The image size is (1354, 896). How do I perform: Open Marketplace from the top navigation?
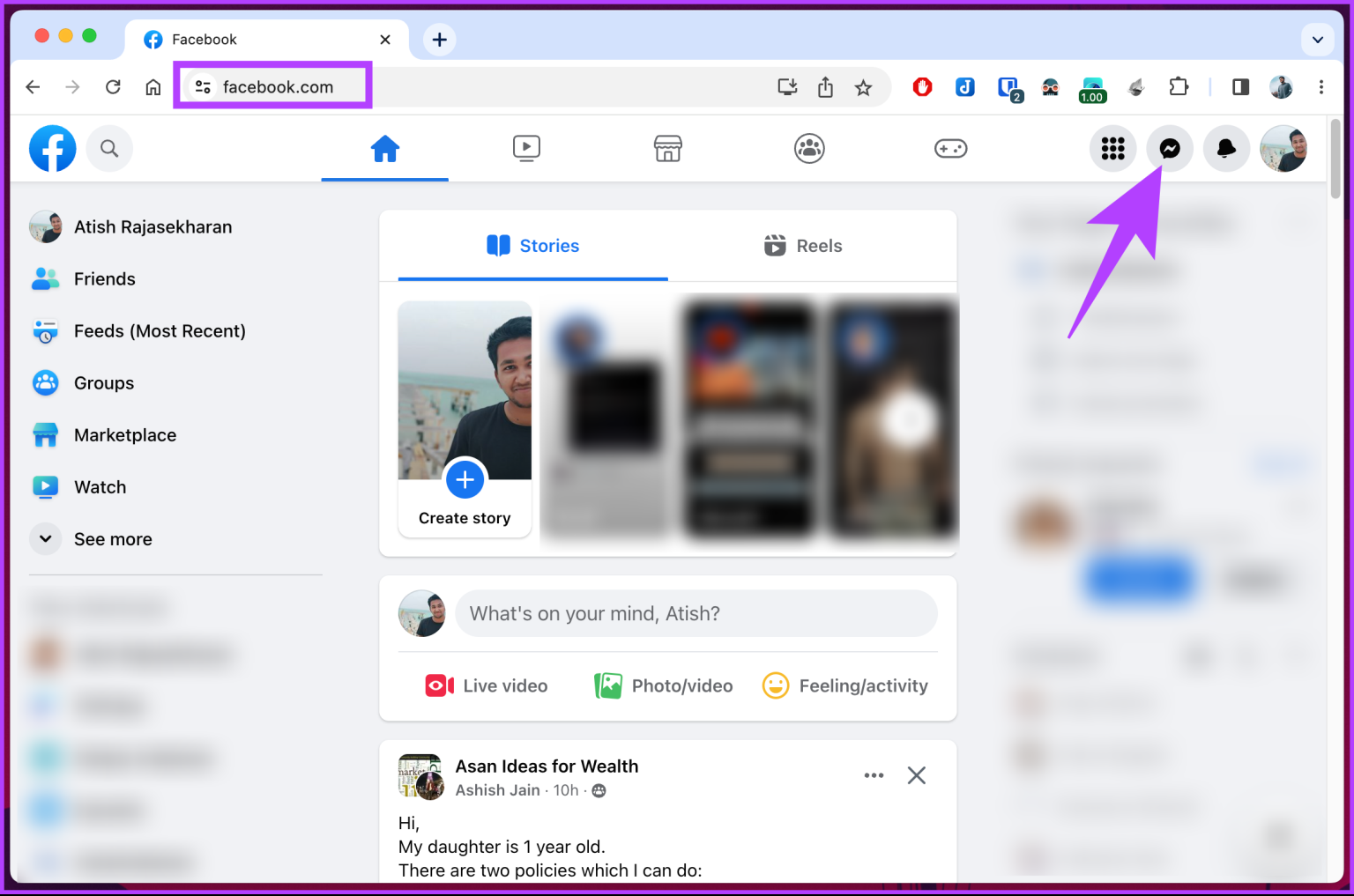667,148
